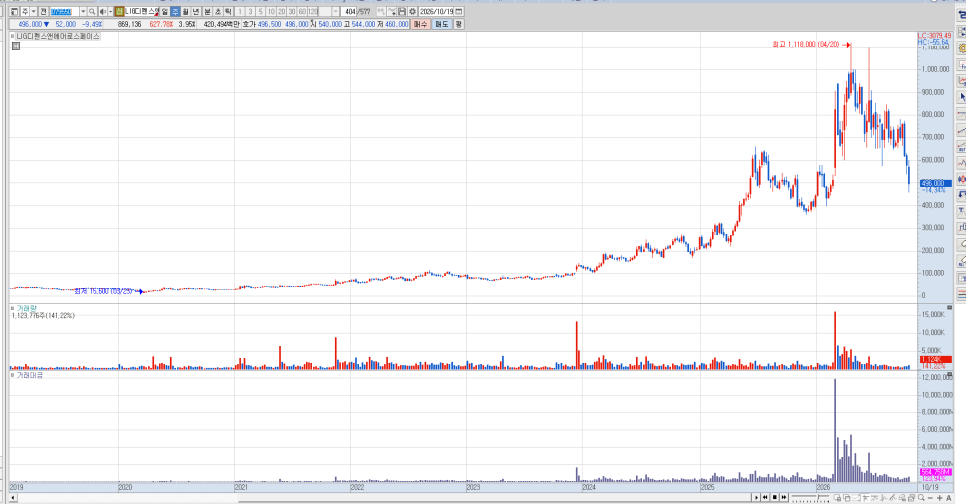The image size is (966, 504).
Task: Click the zoom magnifier icon in bottom toolbar
Action: pyautogui.click(x=921, y=497)
